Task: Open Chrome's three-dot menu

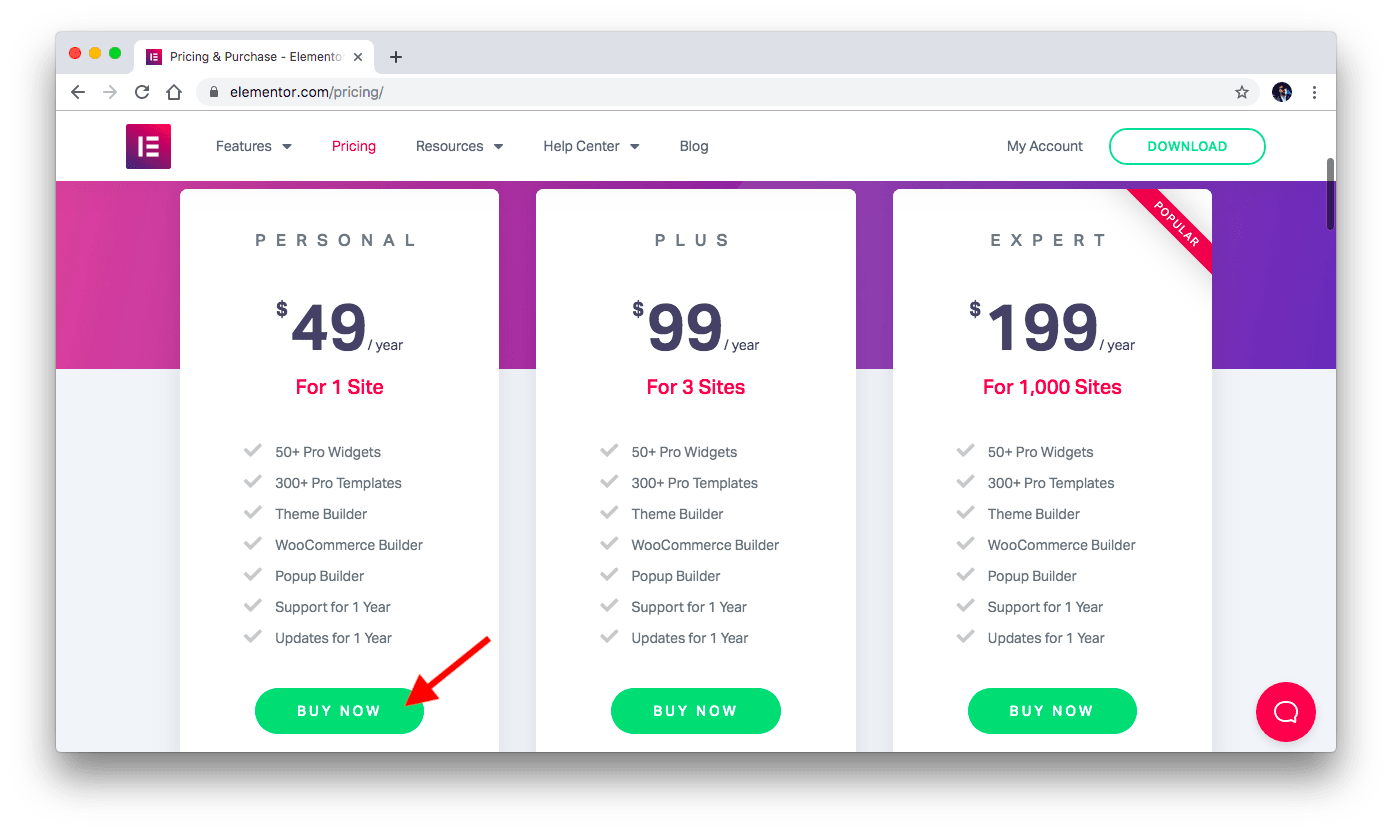Action: pyautogui.click(x=1314, y=92)
